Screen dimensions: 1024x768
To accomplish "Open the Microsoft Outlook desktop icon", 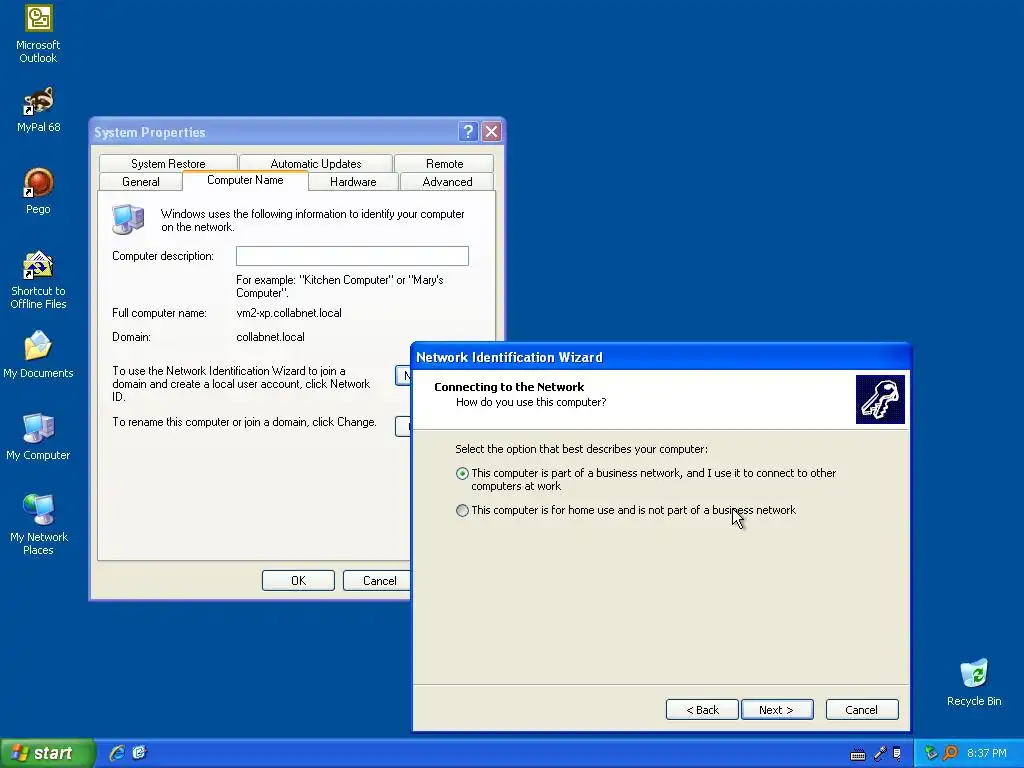I will point(38,34).
